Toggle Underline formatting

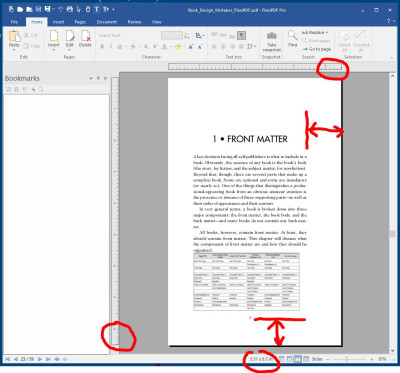pyautogui.click(x=120, y=47)
